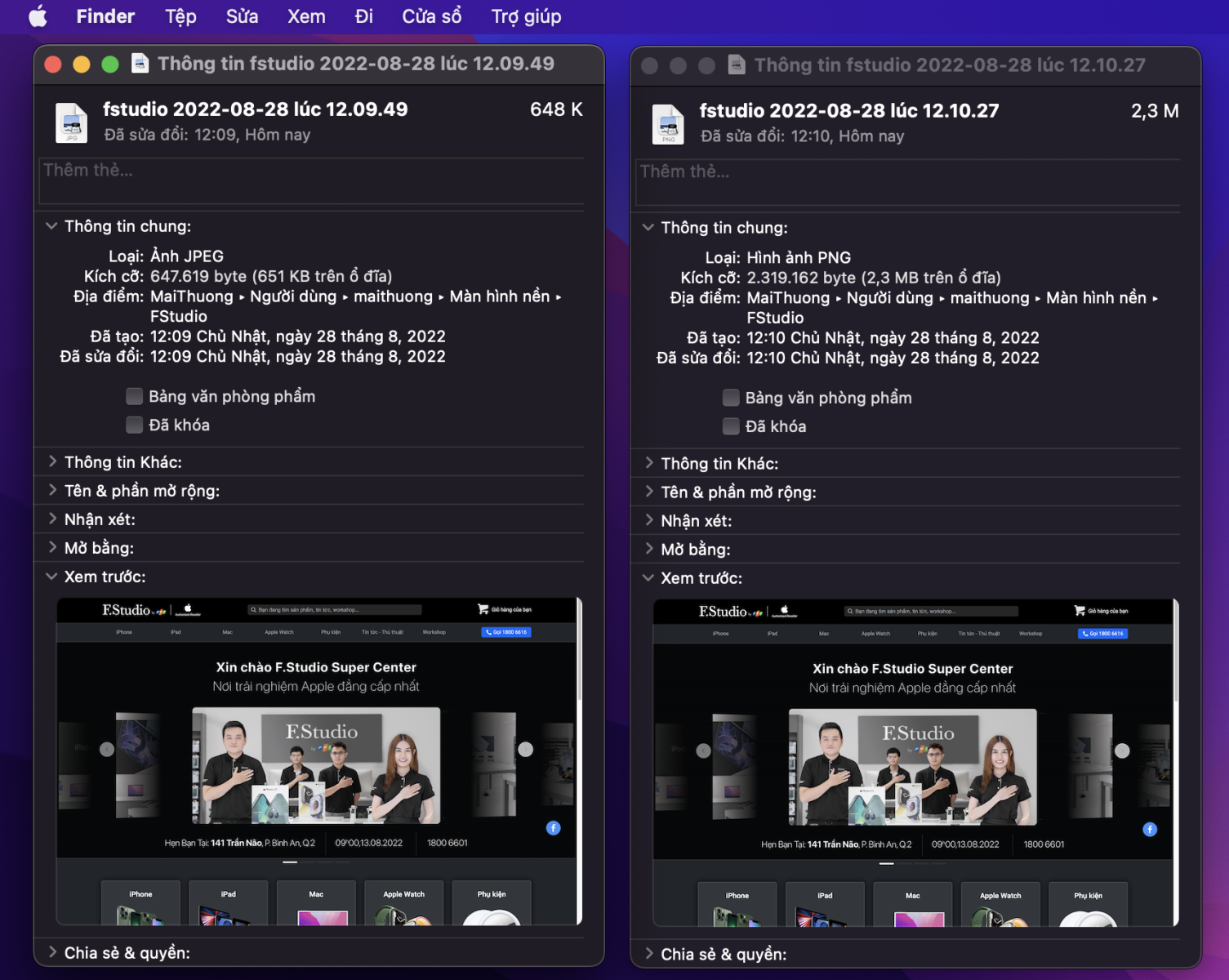
Task: Enable Bảng văn phòng phẩm in PNG window
Action: coord(732,399)
